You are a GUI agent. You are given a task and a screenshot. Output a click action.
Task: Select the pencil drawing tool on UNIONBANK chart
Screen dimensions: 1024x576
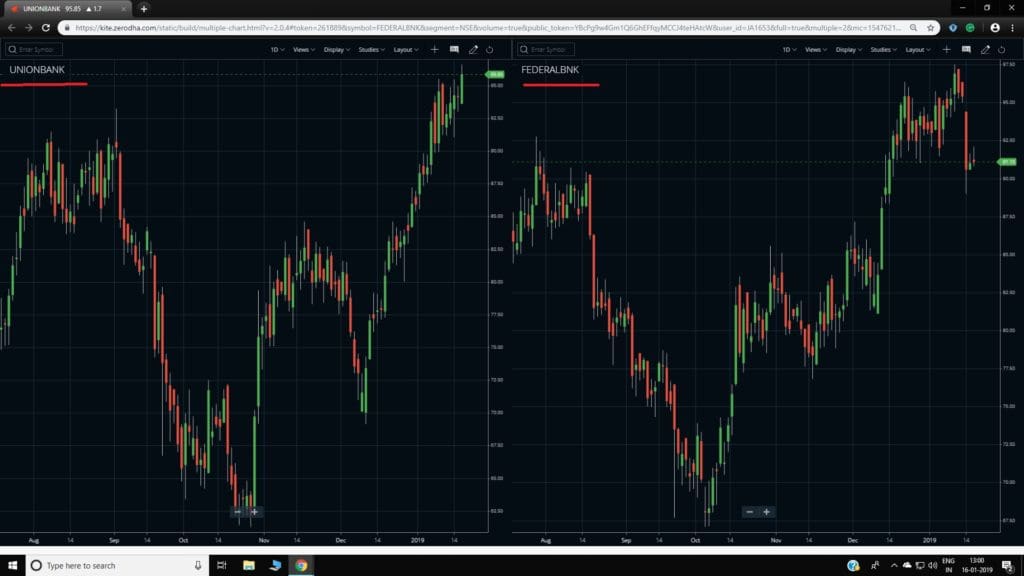coord(472,48)
